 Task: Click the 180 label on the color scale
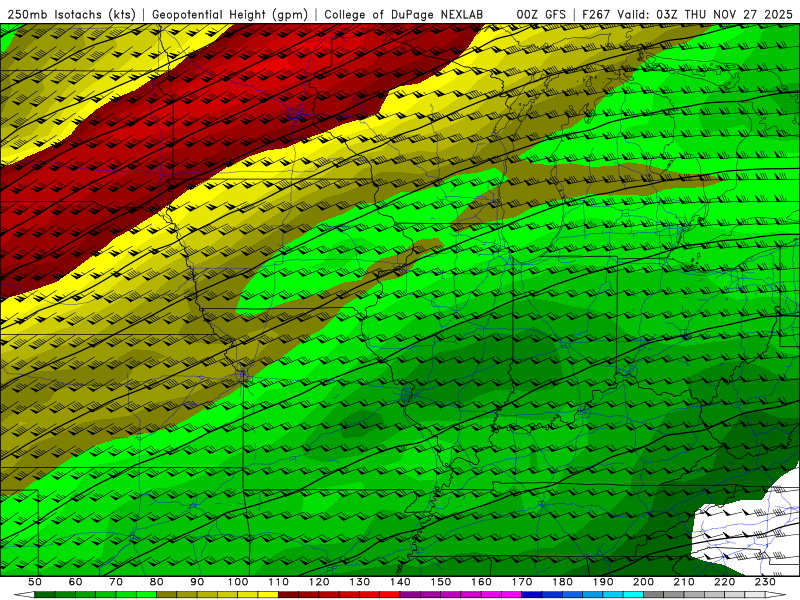(562, 582)
